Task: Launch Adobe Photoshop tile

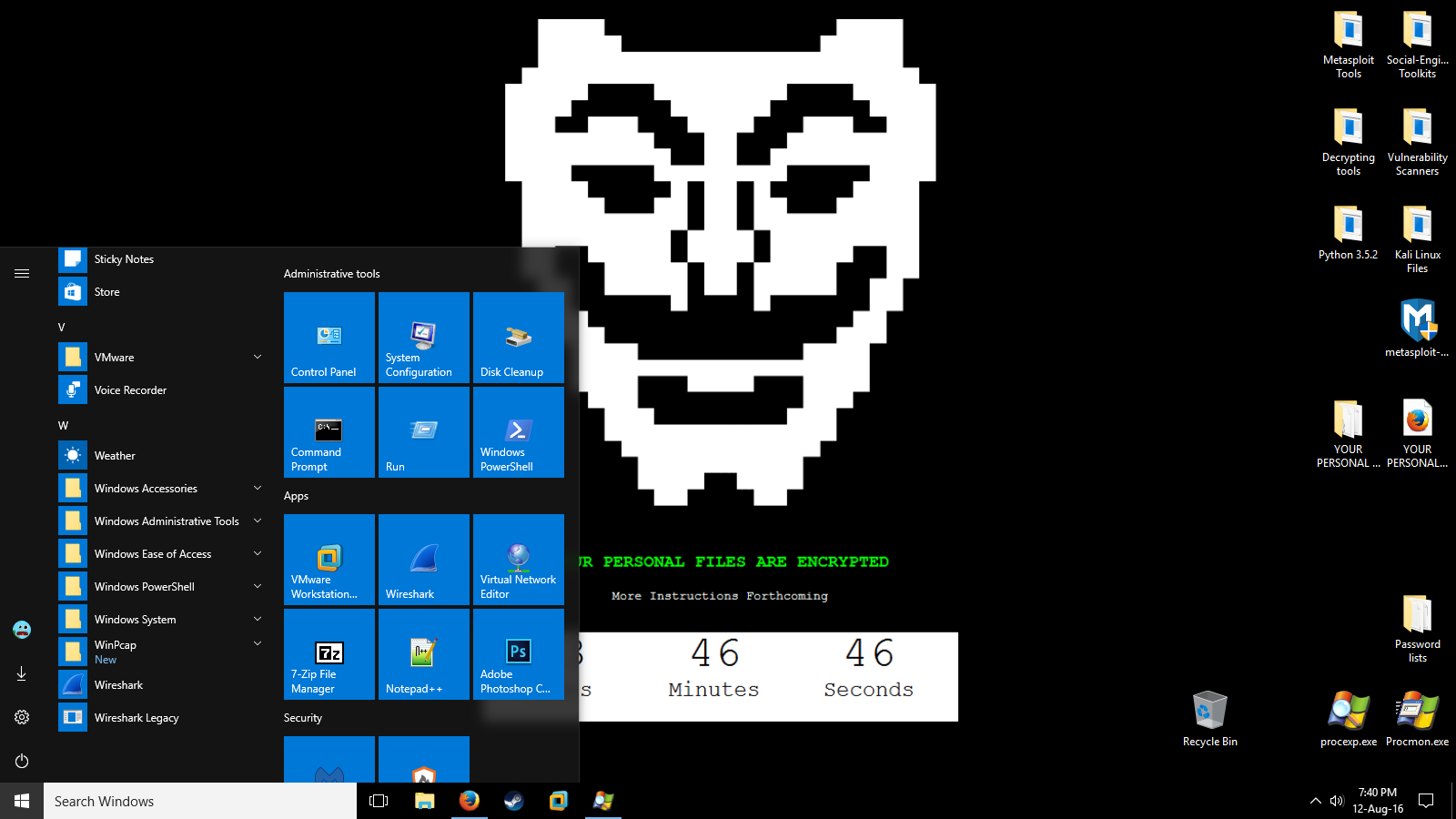Action: coord(519,654)
